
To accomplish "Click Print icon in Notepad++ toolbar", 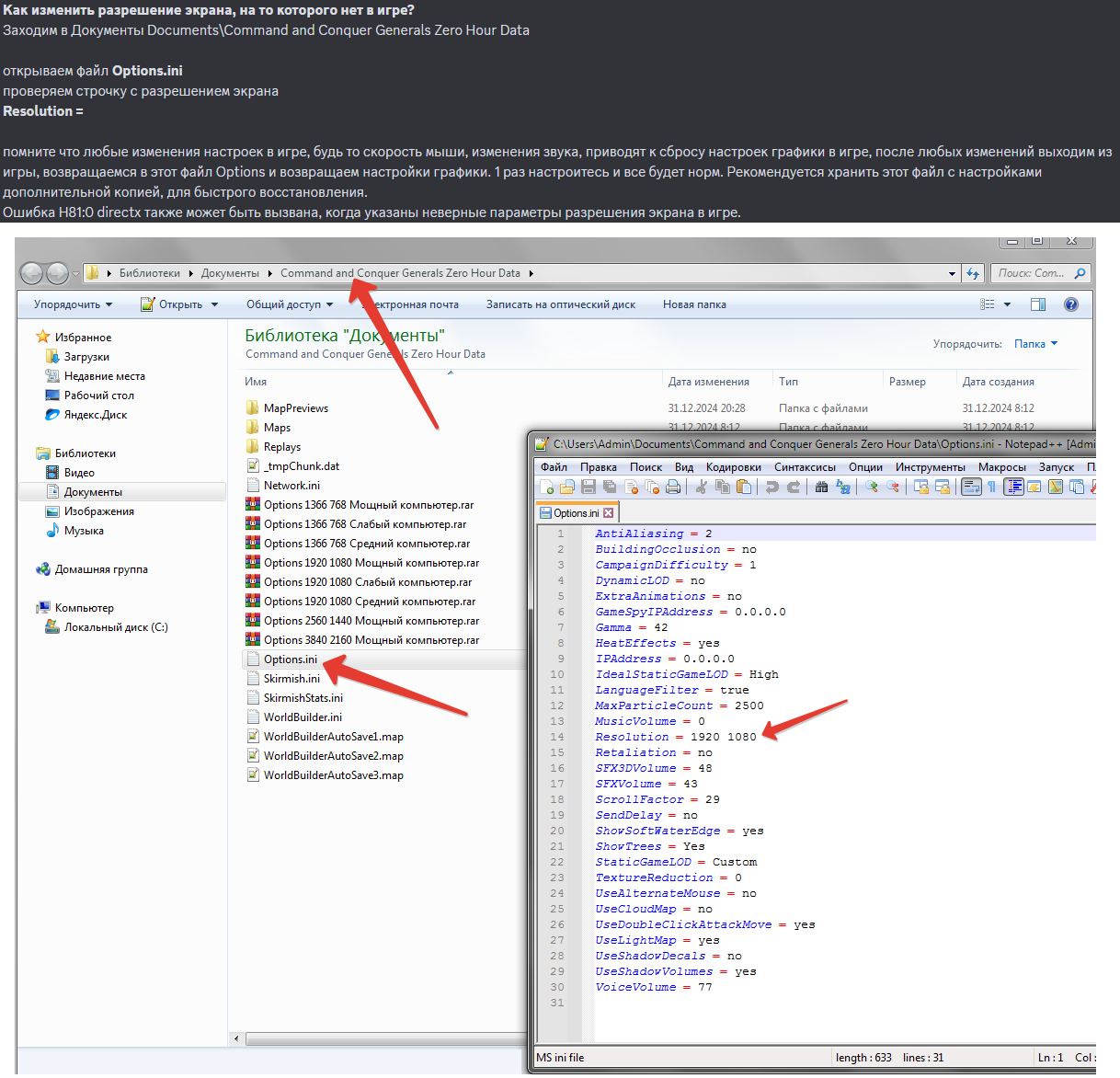I will tap(673, 487).
